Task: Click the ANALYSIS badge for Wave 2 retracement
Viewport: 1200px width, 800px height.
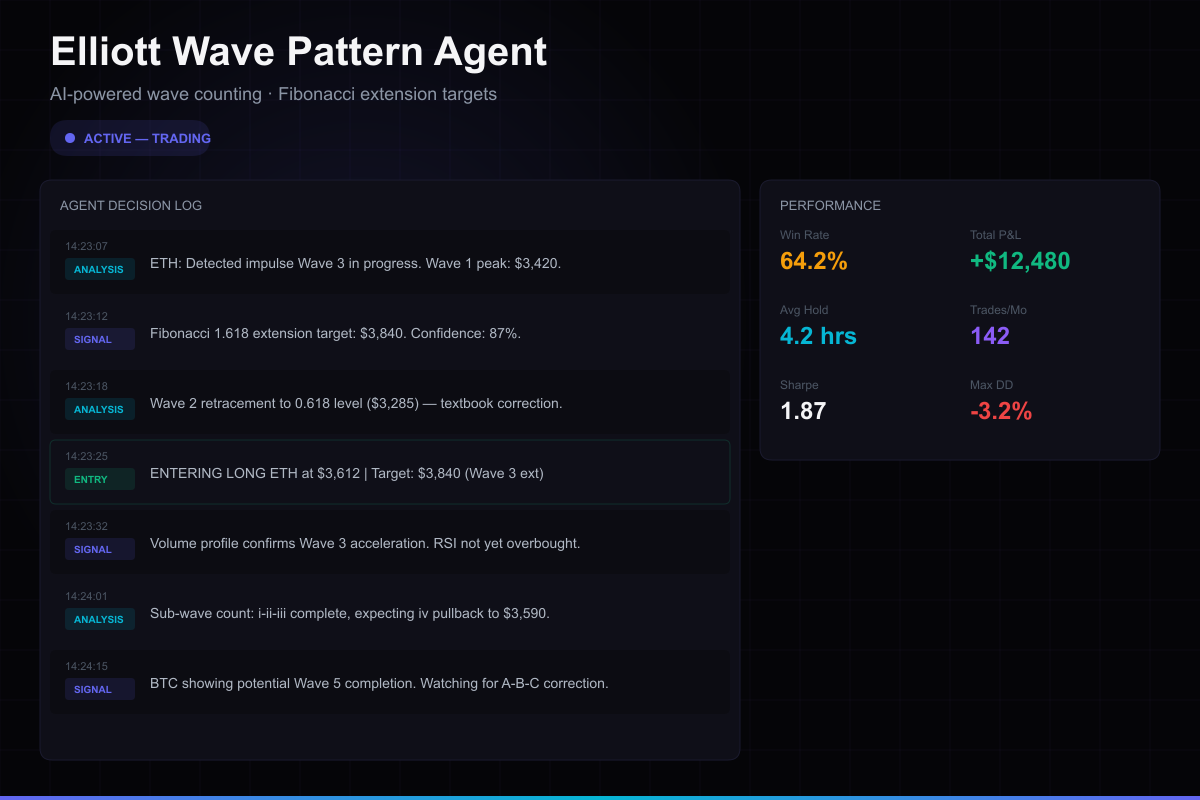Action: (99, 409)
